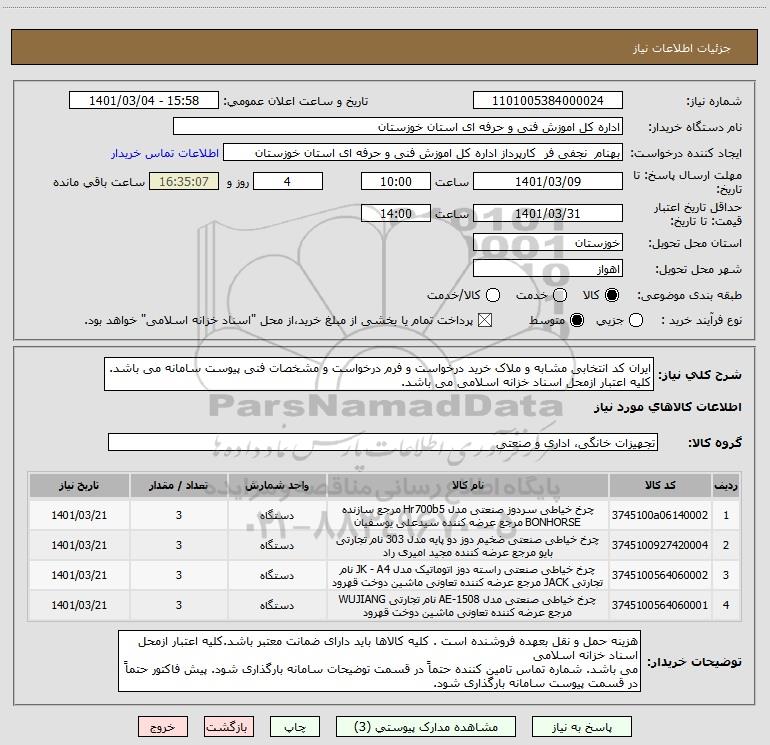Screen dimensions: 770x745
Task: Click the پاسخ به نیاز button
Action: (581, 727)
